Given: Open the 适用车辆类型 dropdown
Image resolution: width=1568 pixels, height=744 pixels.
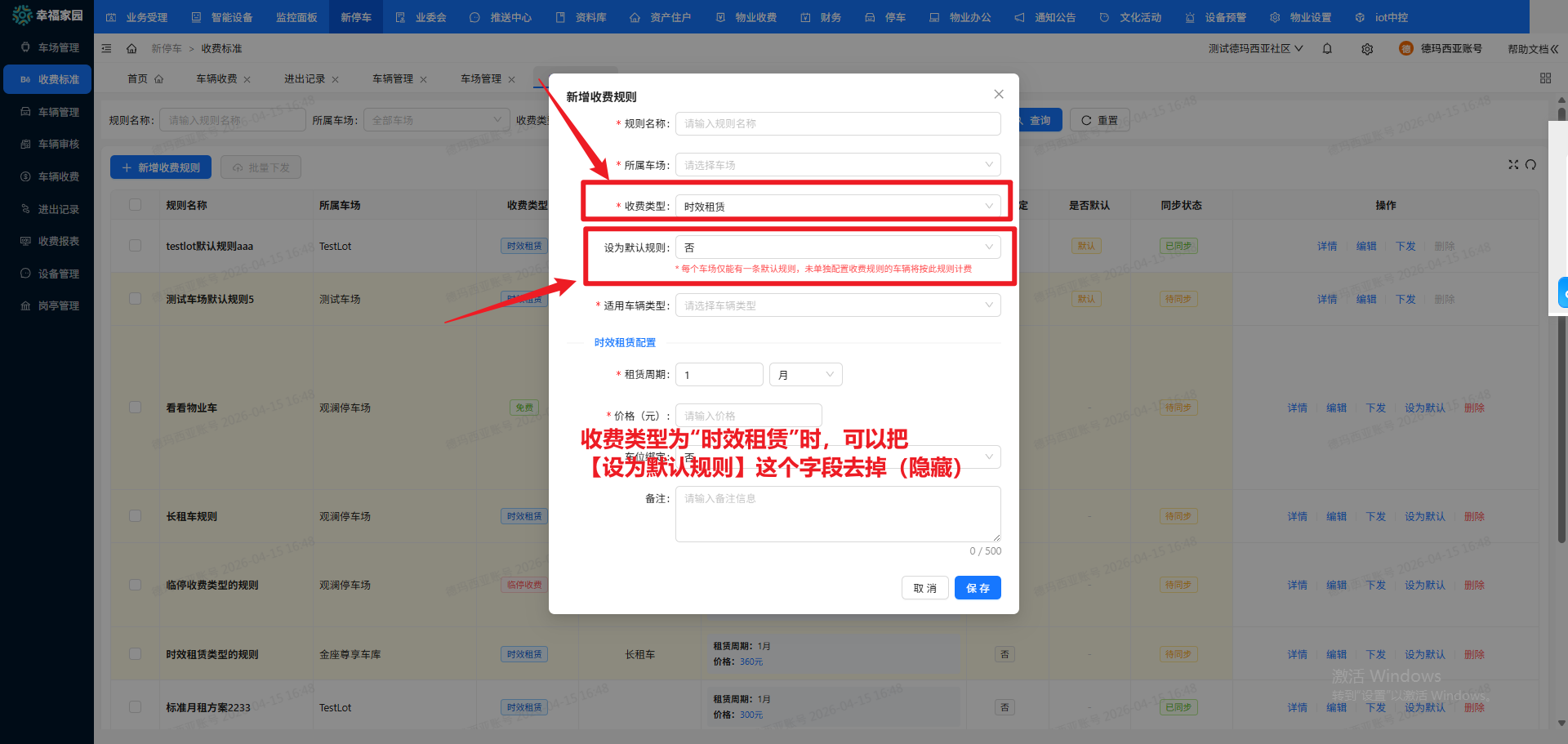Looking at the screenshot, I should pyautogui.click(x=837, y=305).
